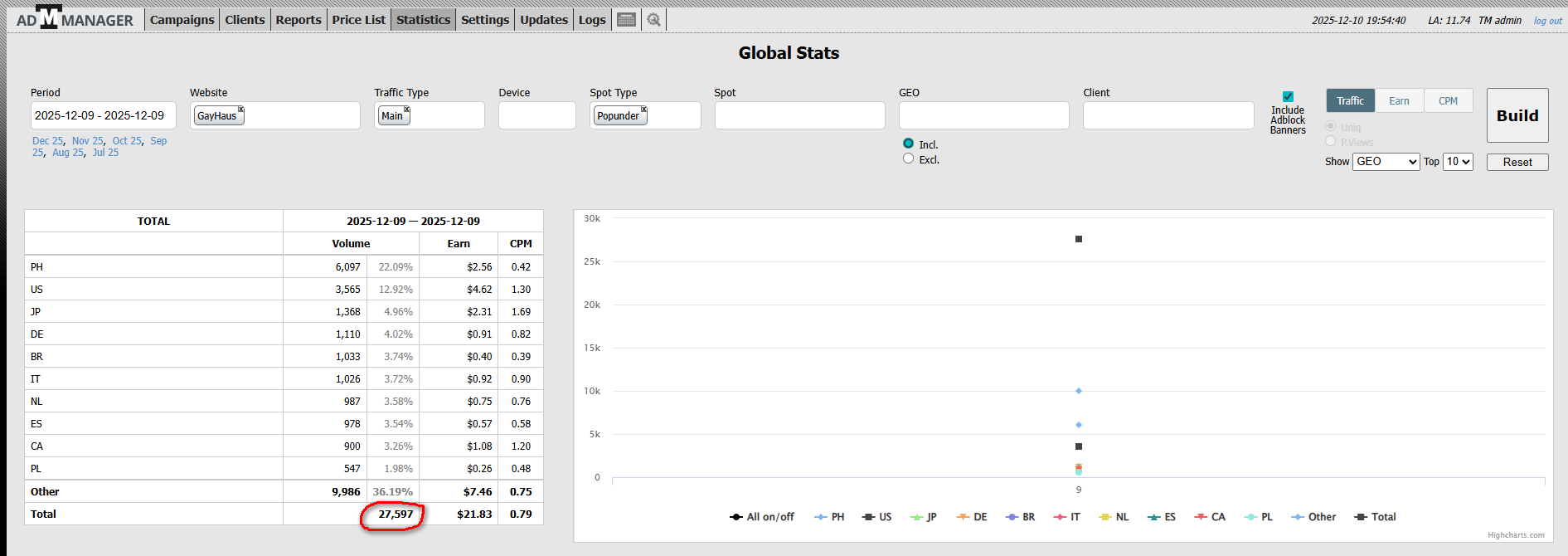Viewport: 1568px width, 556px height.
Task: Open the Price List menu
Action: (359, 20)
